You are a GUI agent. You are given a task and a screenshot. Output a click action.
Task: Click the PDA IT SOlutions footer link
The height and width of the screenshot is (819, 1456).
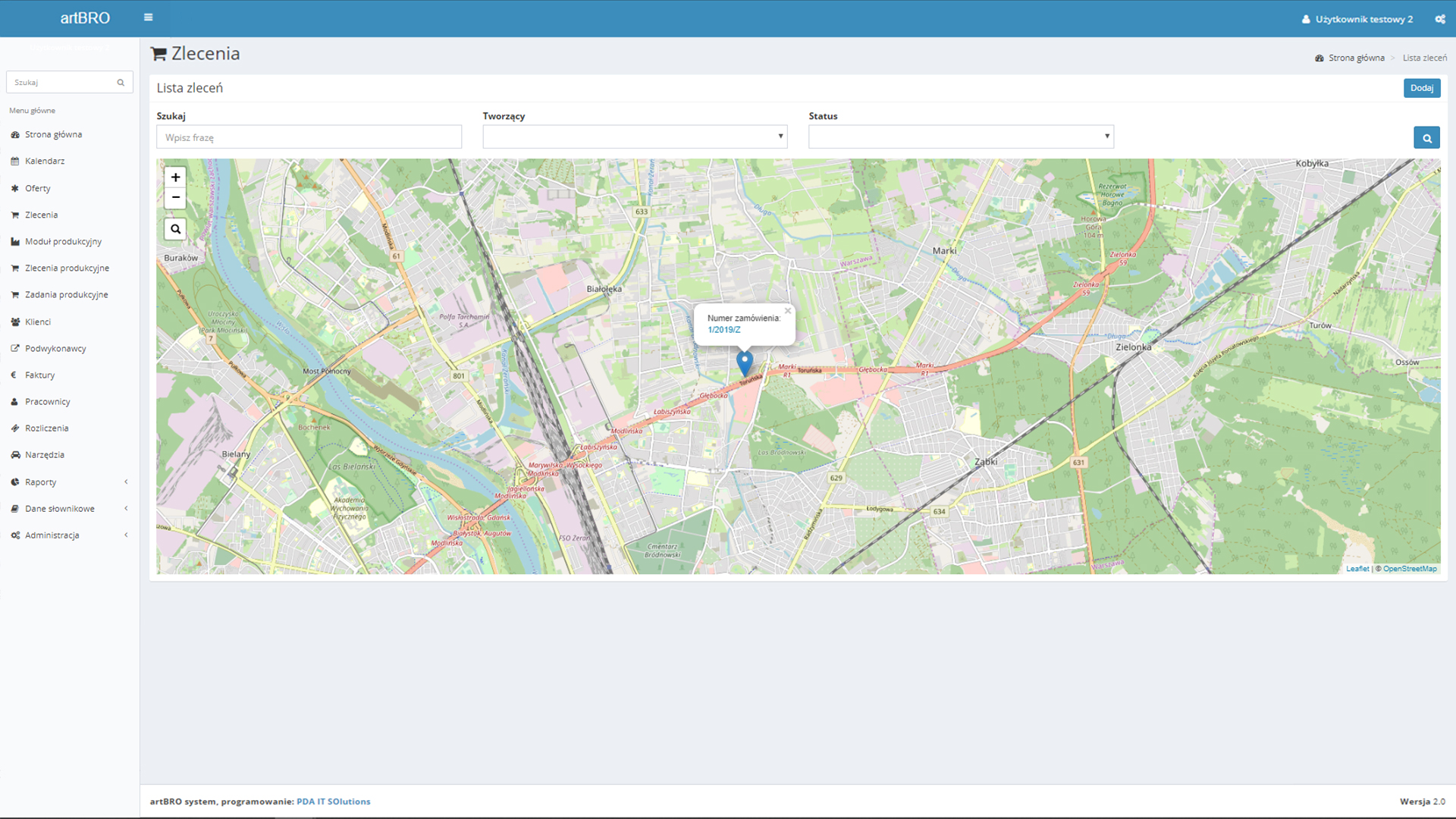pos(333,802)
